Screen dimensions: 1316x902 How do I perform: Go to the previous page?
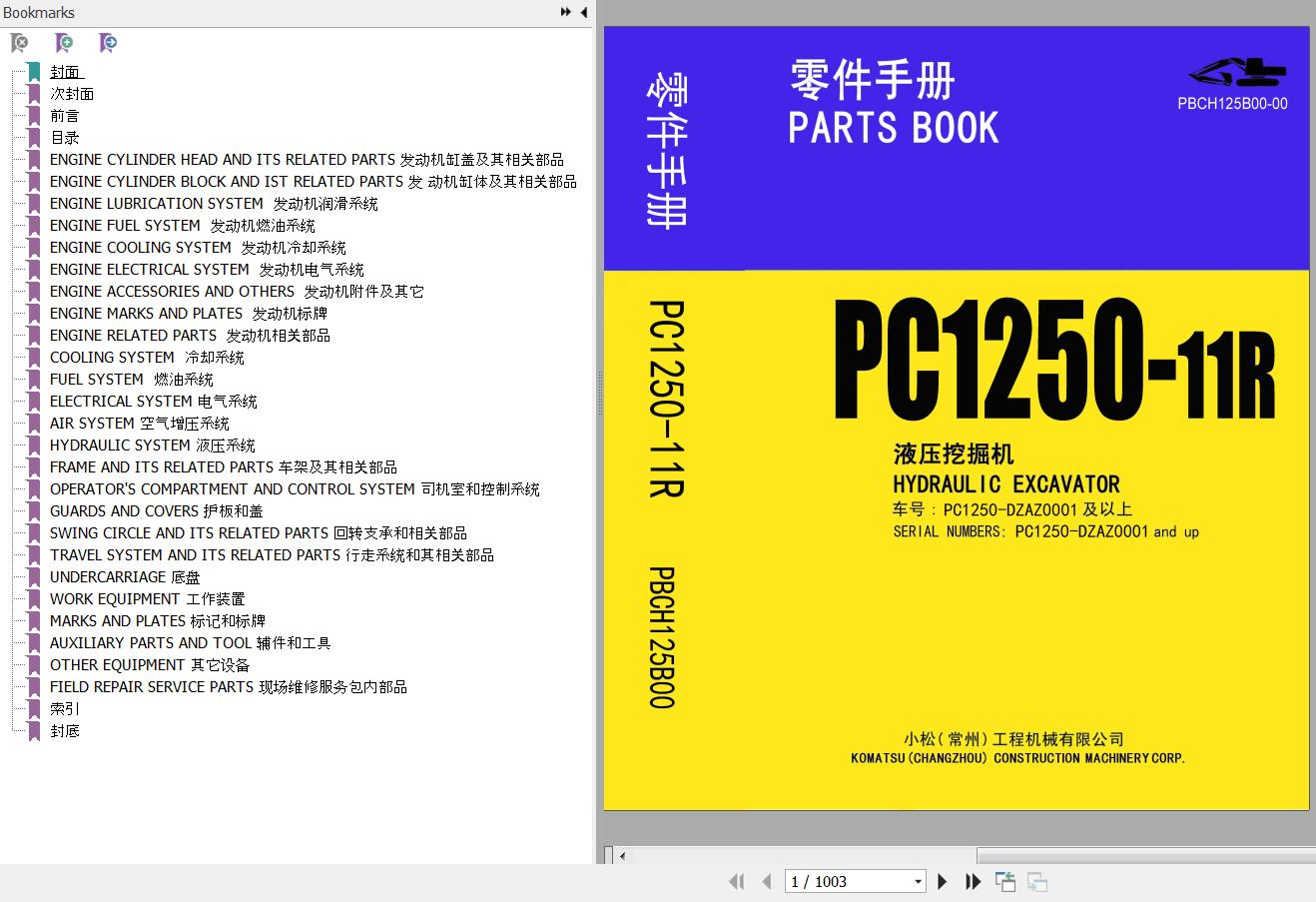pyautogui.click(x=767, y=881)
